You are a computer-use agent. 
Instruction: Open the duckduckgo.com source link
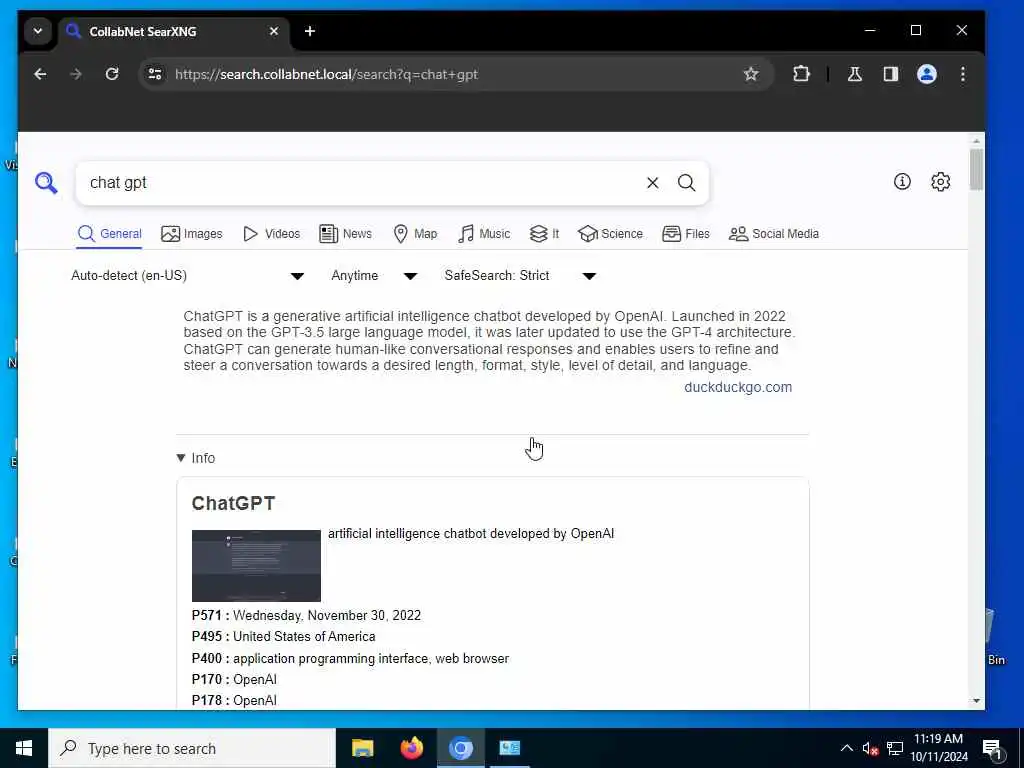click(x=738, y=387)
